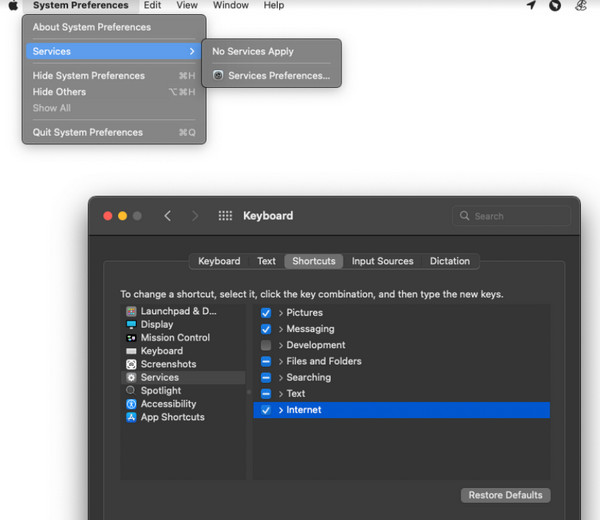Viewport: 600px width, 520px height.
Task: Show all preferences grid icon
Action: [x=225, y=216]
